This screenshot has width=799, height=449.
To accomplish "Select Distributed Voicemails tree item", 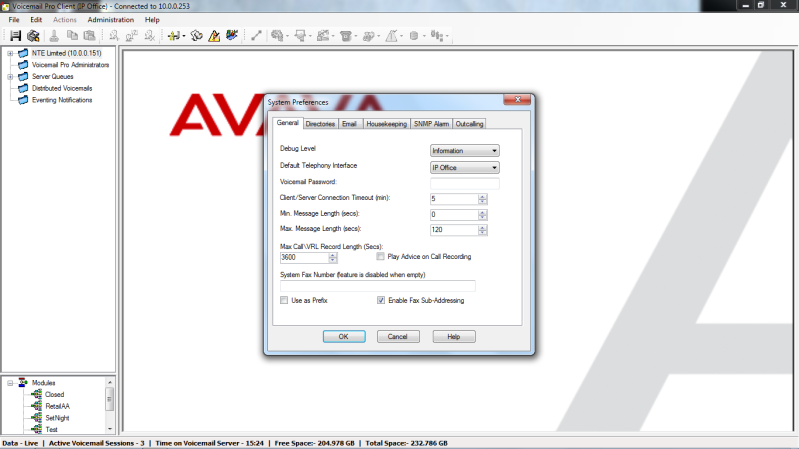I will [62, 88].
